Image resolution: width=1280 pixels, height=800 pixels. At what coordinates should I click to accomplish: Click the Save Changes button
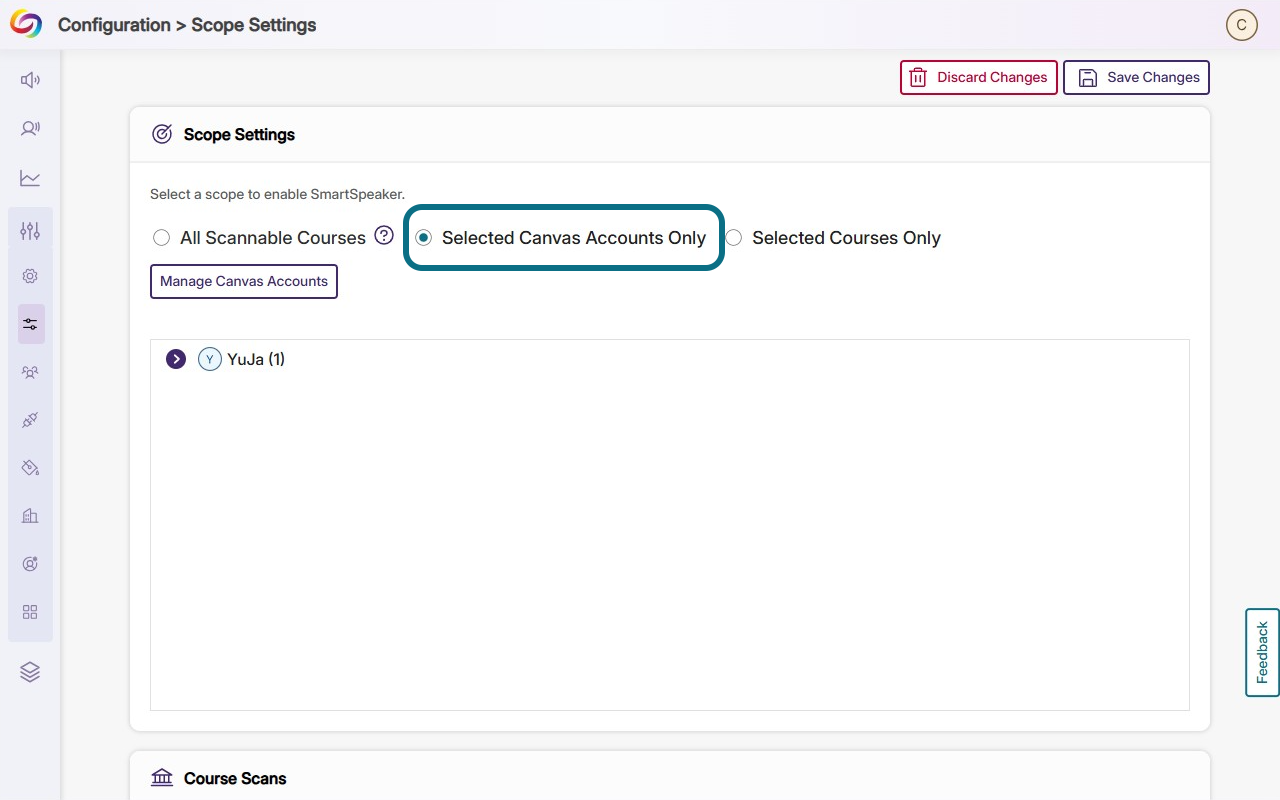click(1137, 78)
